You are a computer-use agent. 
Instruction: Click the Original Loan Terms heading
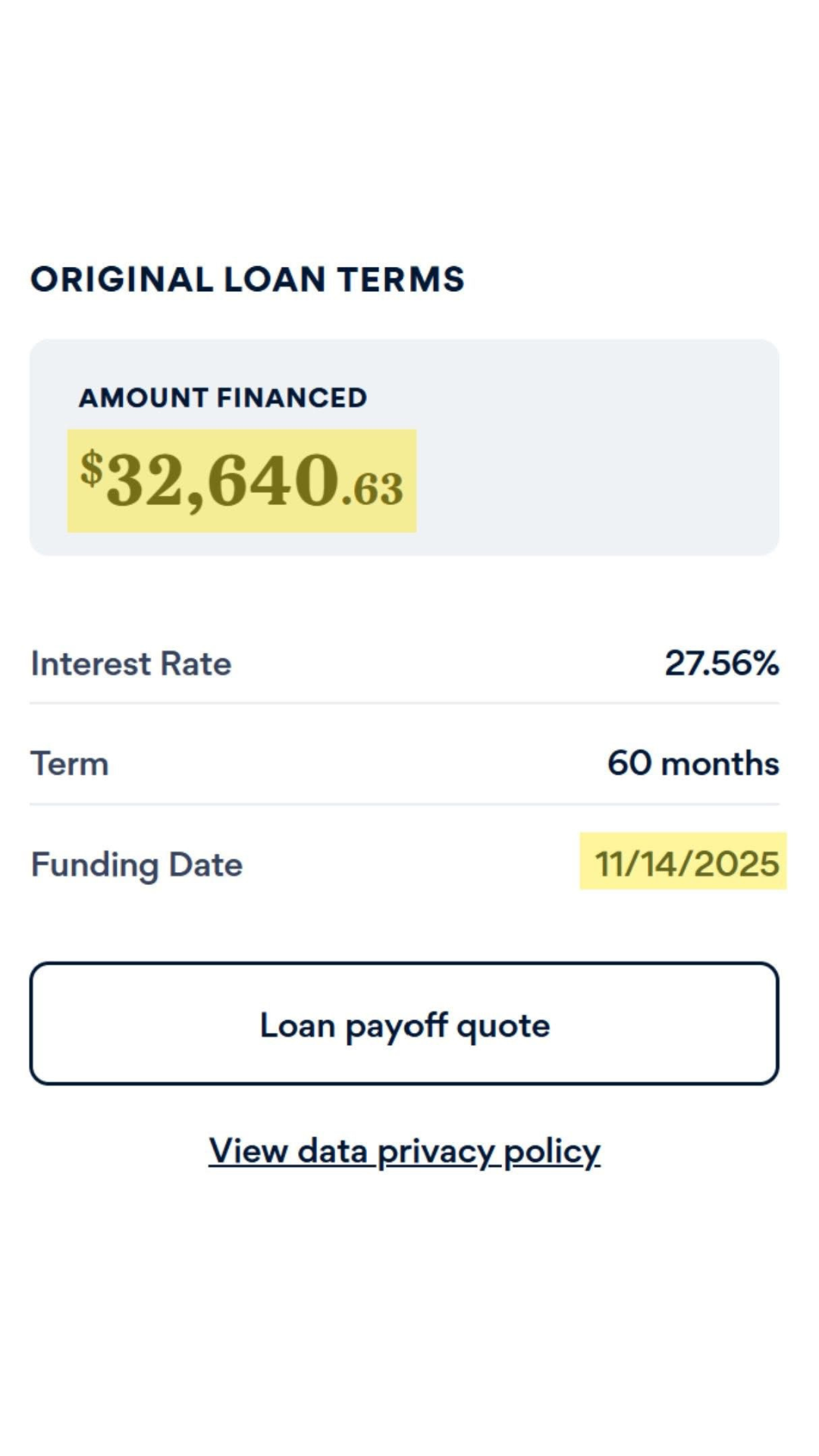[x=247, y=280]
